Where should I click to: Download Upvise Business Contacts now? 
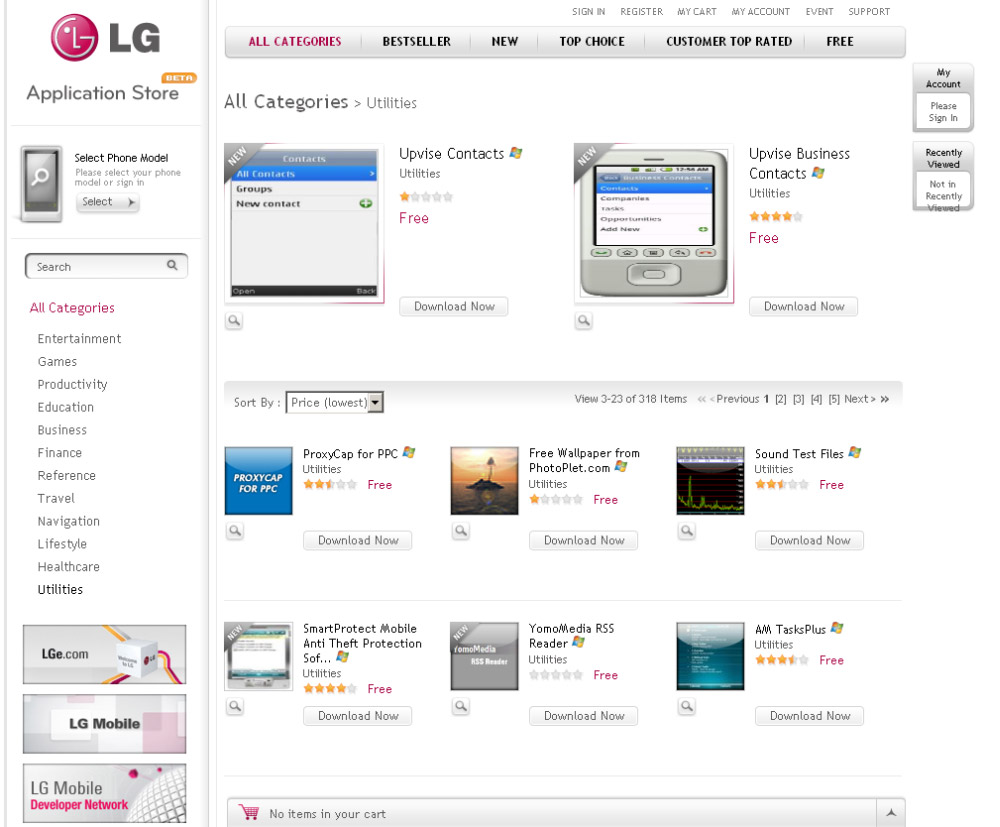[804, 307]
